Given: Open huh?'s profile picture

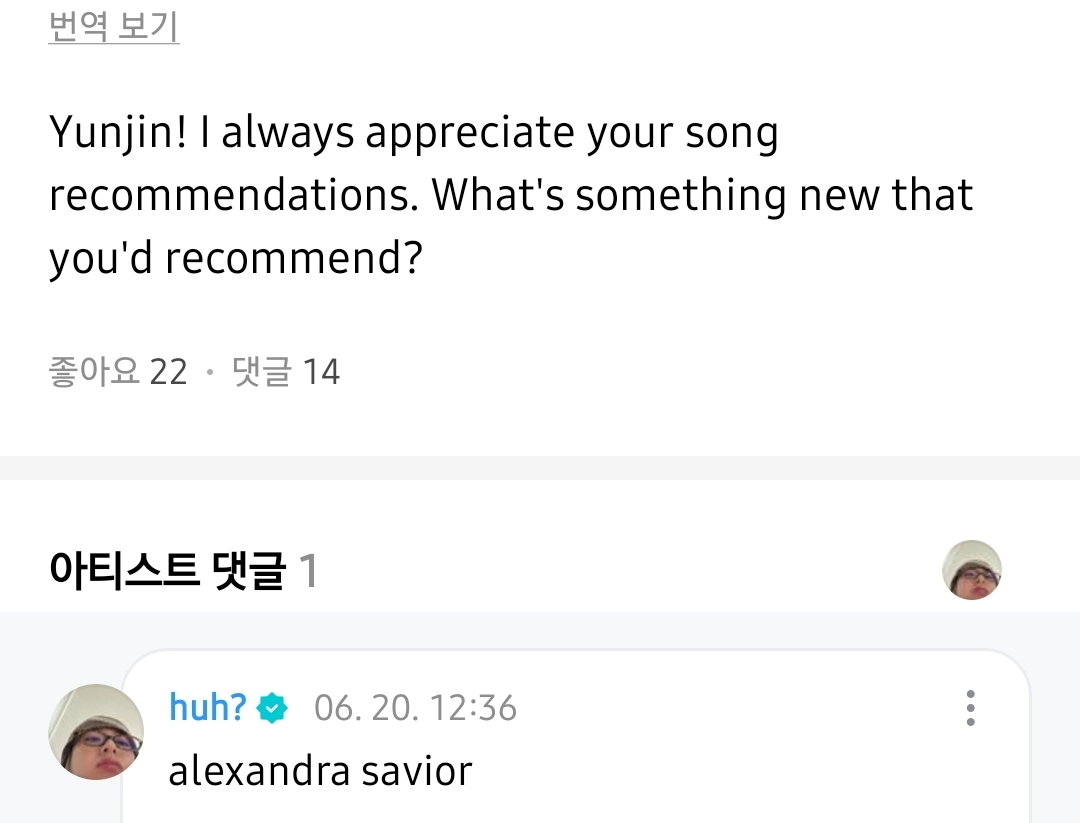Looking at the screenshot, I should (96, 731).
